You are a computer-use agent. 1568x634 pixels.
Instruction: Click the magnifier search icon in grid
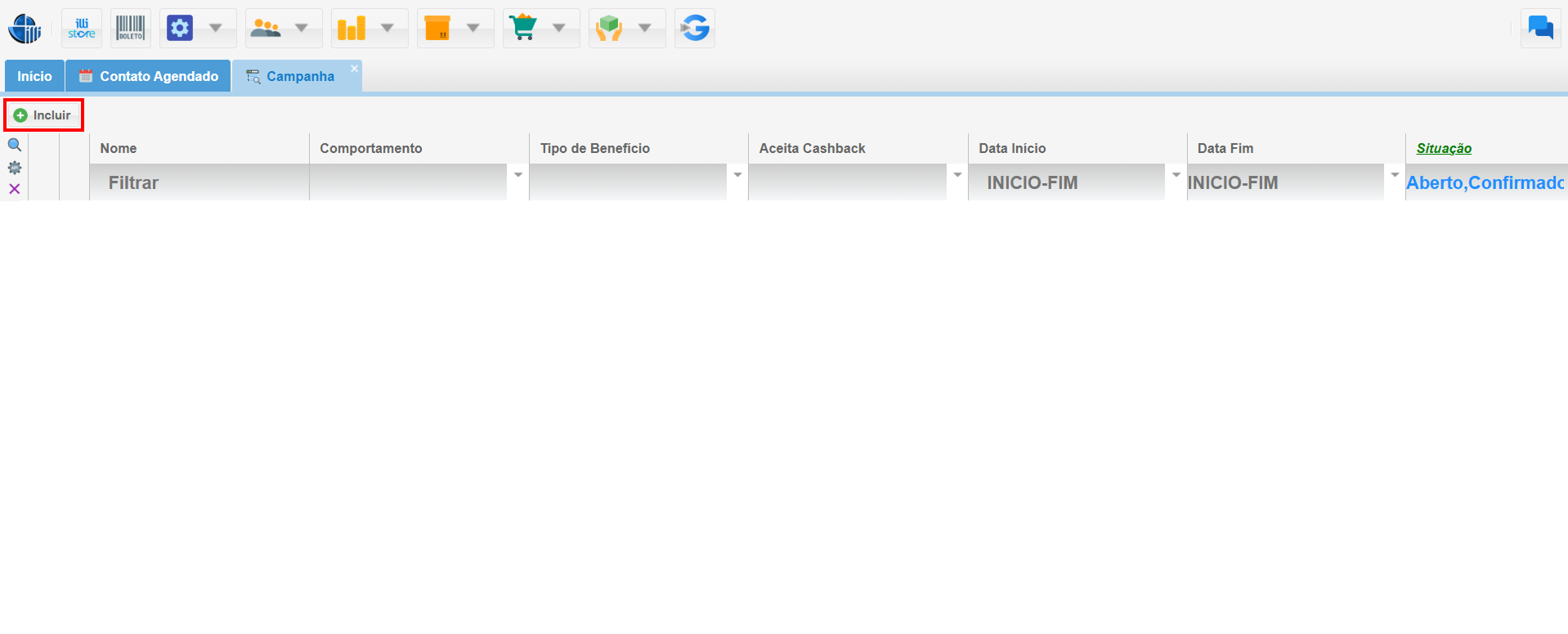coord(15,146)
